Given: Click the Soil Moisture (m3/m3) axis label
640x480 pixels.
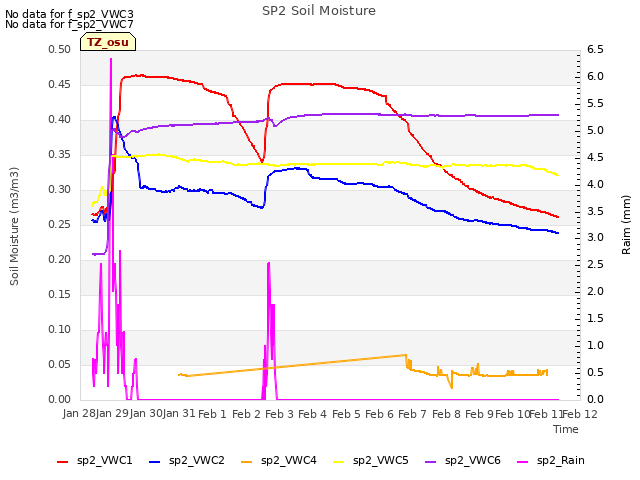Looking at the screenshot, I should click(x=14, y=226).
